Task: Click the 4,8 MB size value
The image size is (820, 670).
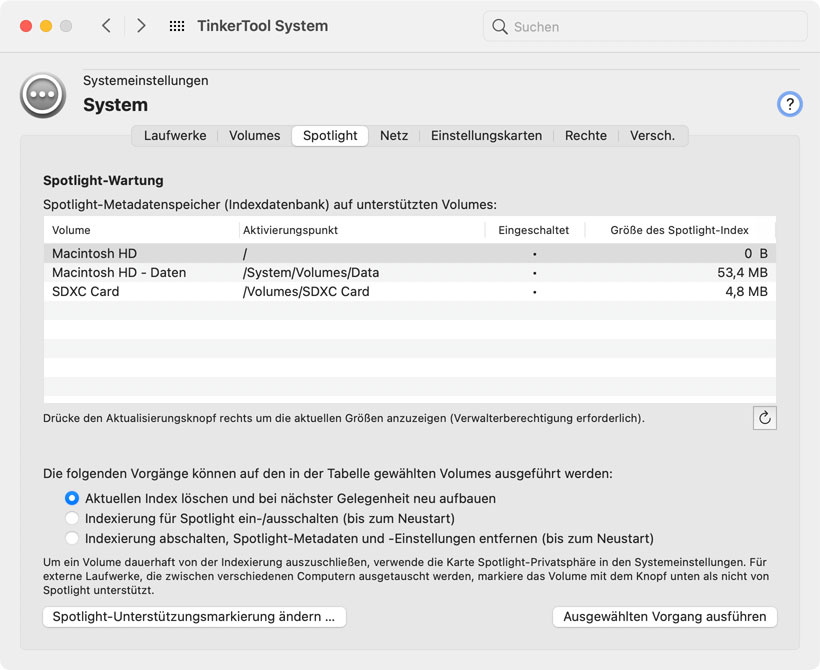Action: [746, 291]
